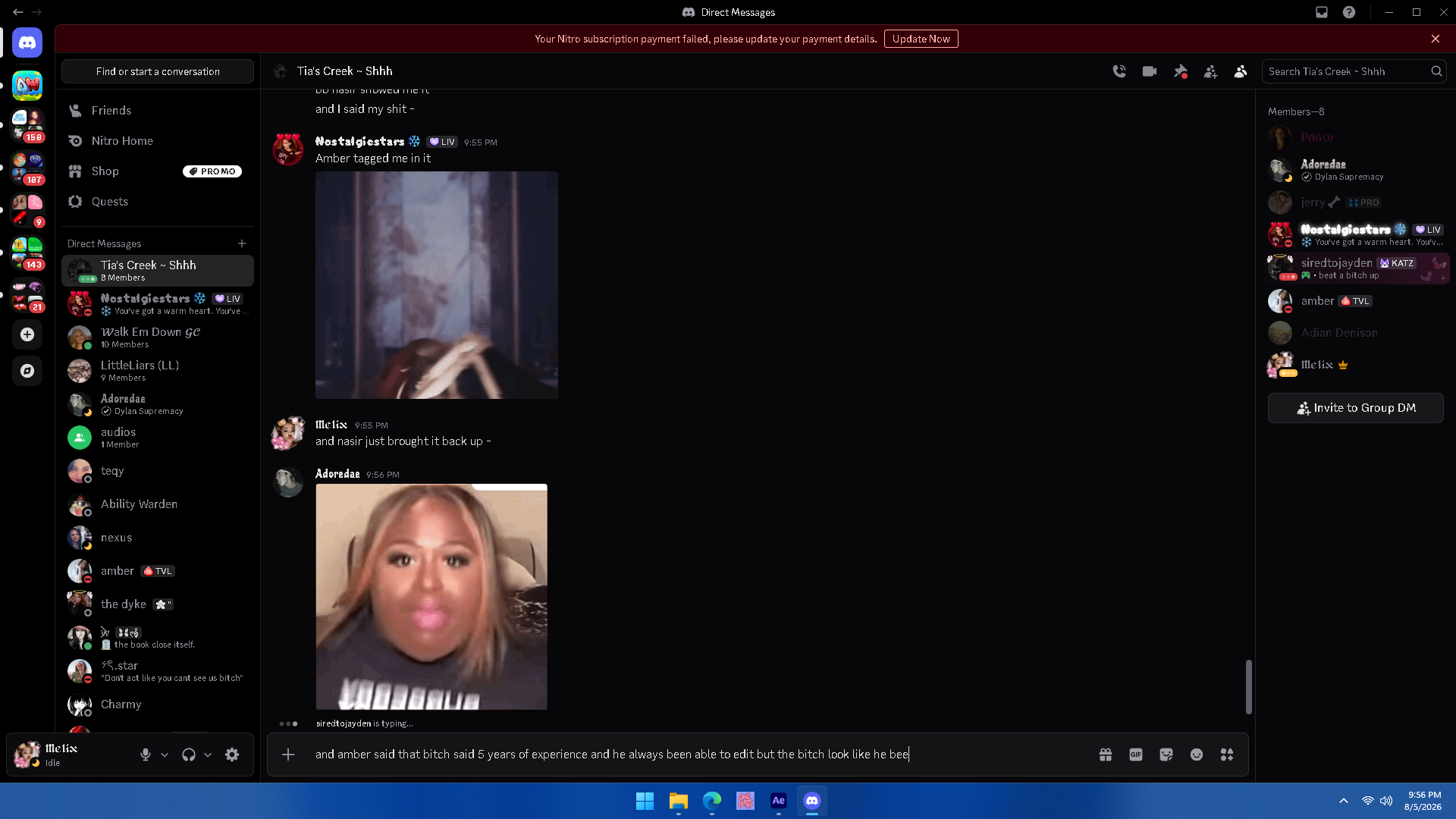Click Invite to Group DM

coord(1356,408)
